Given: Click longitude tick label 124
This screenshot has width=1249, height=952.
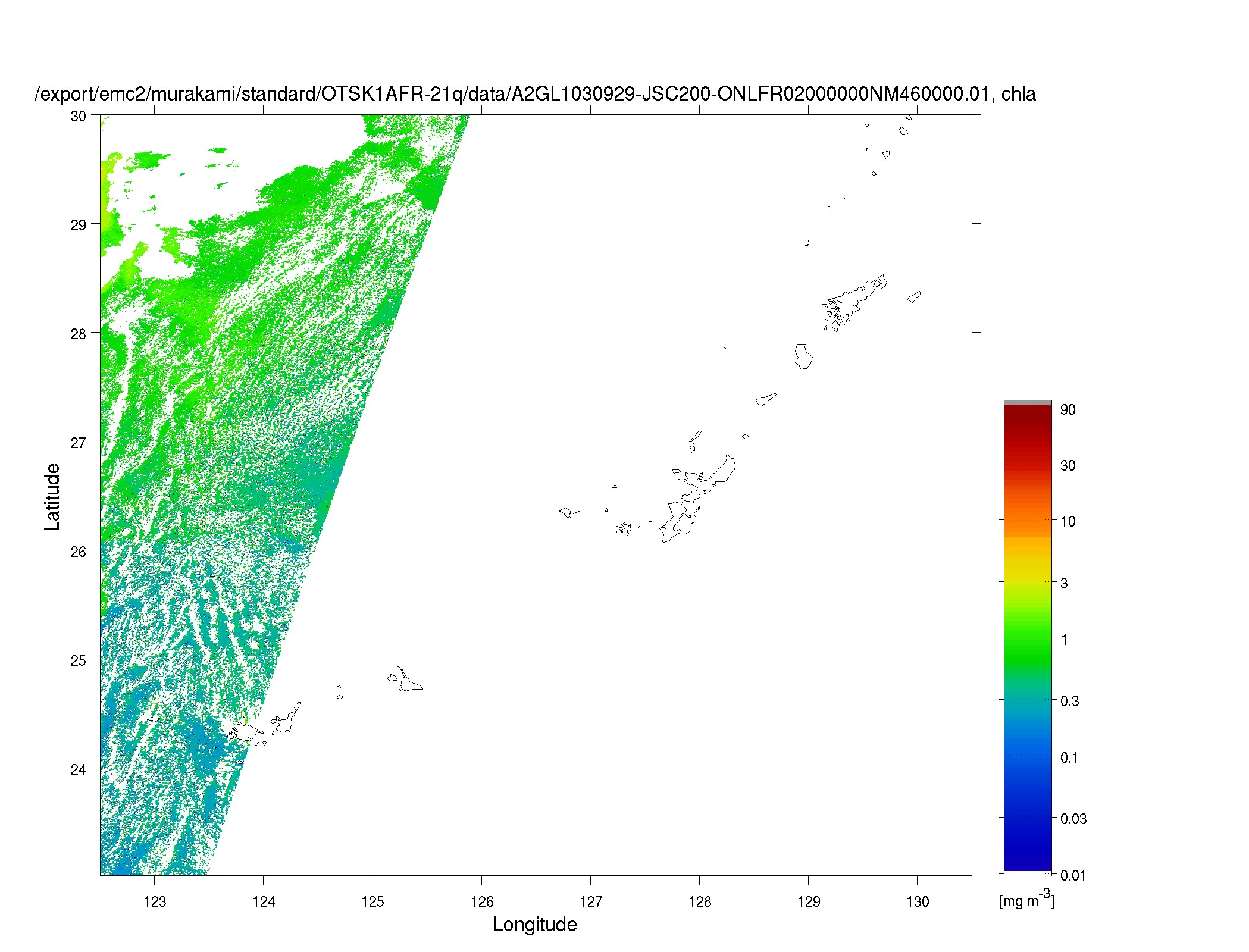Looking at the screenshot, I should coord(264,901).
